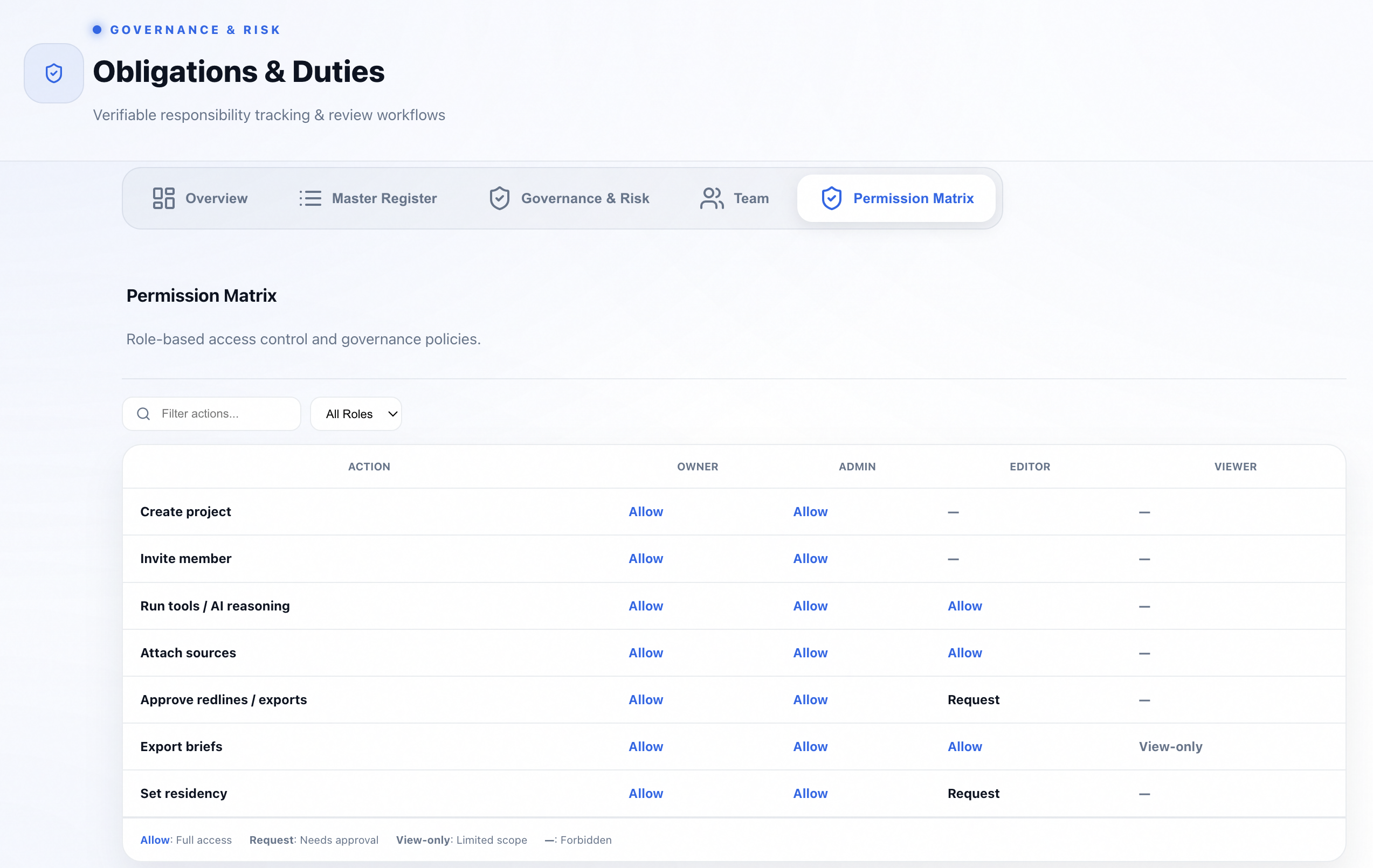Viewport: 1373px width, 868px height.
Task: Click the magnifier icon in the filter field
Action: click(x=143, y=414)
